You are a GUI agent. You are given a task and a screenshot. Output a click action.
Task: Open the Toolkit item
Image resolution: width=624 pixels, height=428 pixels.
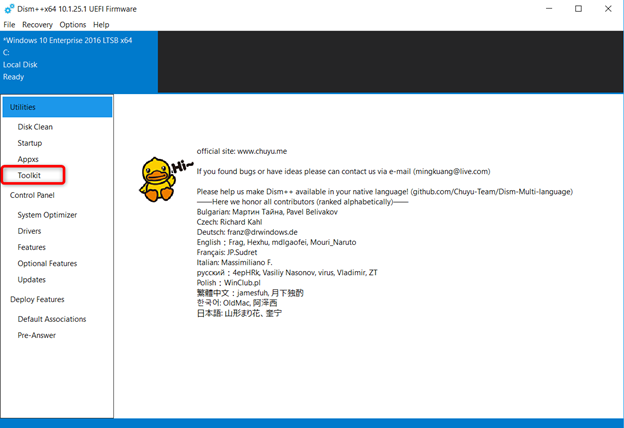click(29, 175)
